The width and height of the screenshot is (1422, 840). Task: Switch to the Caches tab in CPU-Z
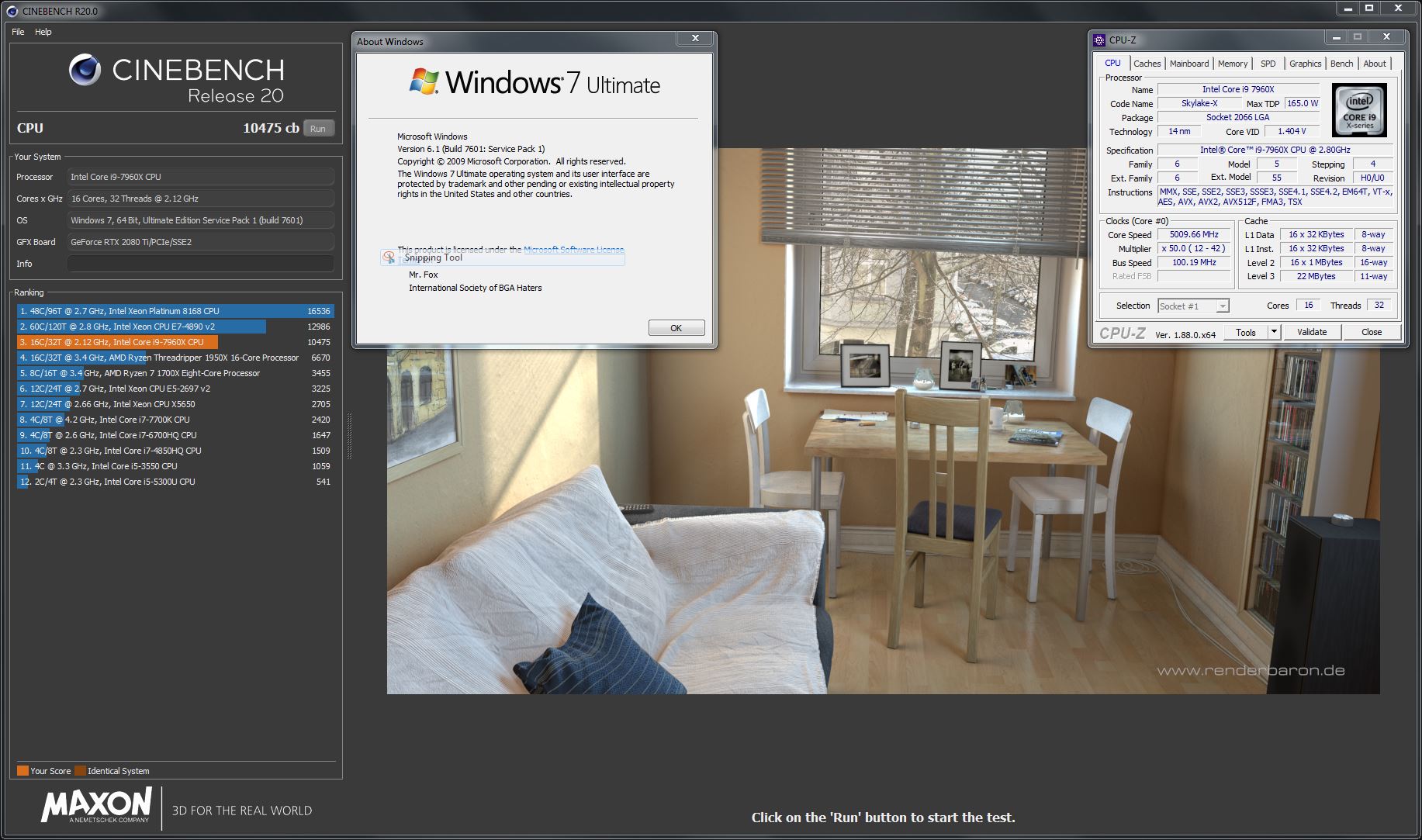click(1147, 64)
